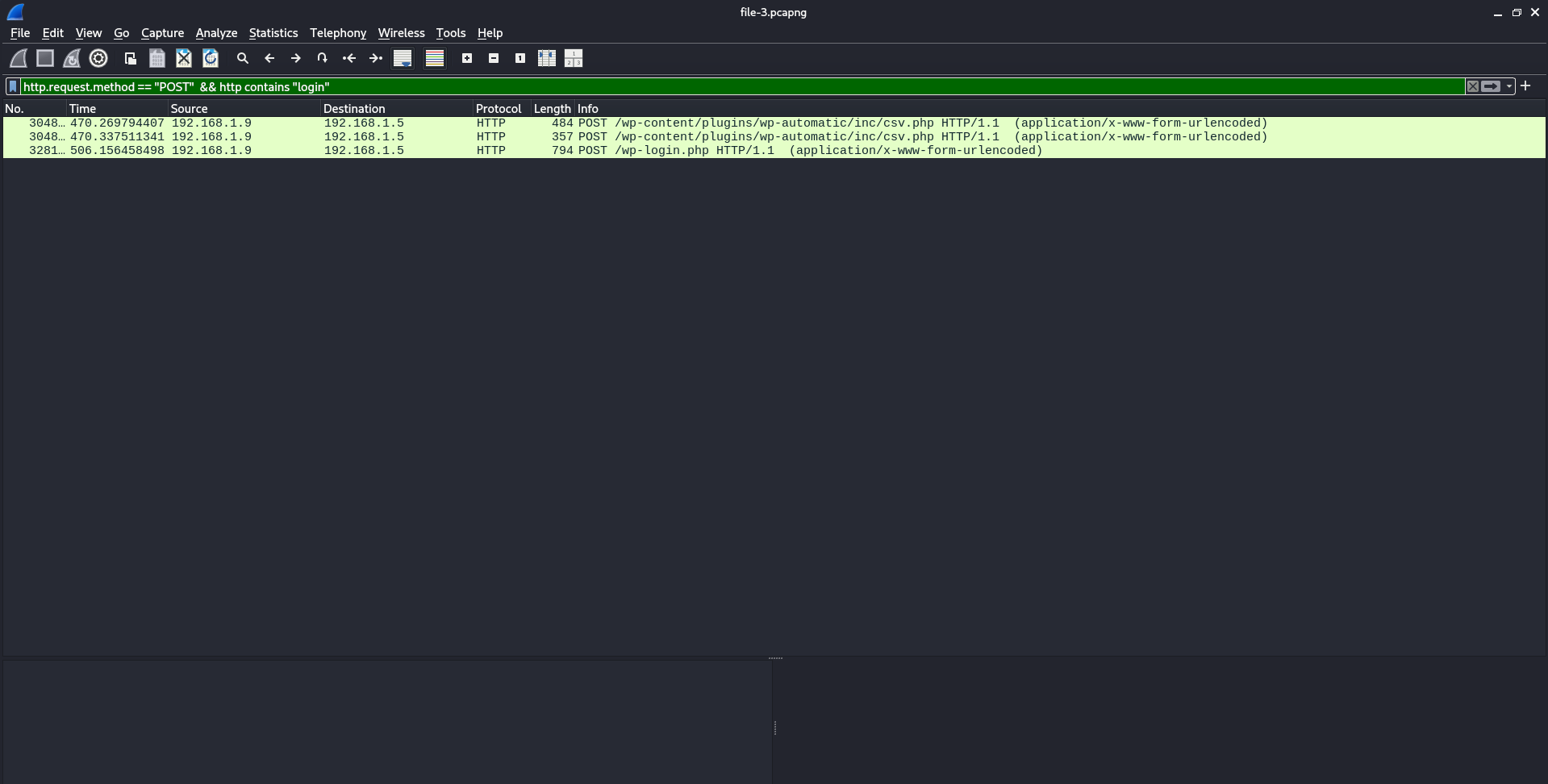The image size is (1548, 784).
Task: Open the File menu
Action: [x=20, y=33]
